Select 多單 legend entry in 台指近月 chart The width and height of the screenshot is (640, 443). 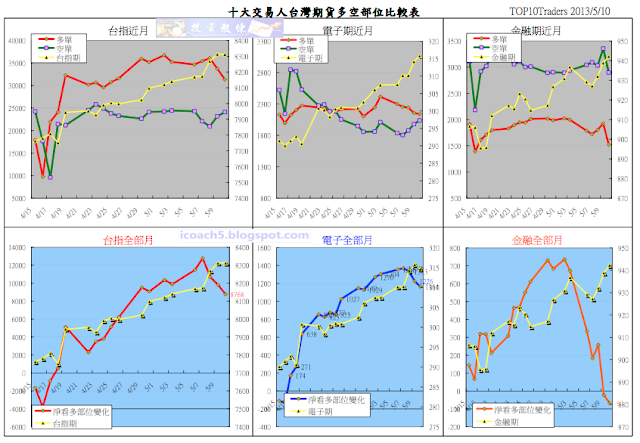[x=56, y=40]
